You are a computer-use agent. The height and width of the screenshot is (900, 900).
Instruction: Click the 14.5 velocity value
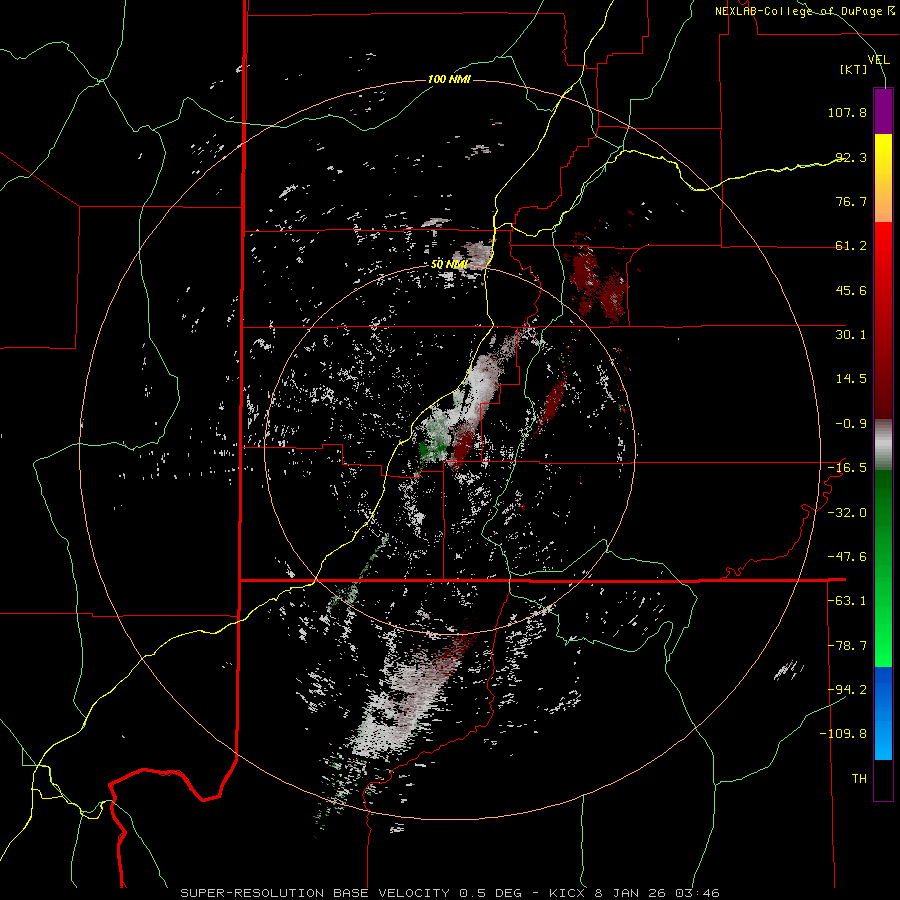pyautogui.click(x=851, y=379)
